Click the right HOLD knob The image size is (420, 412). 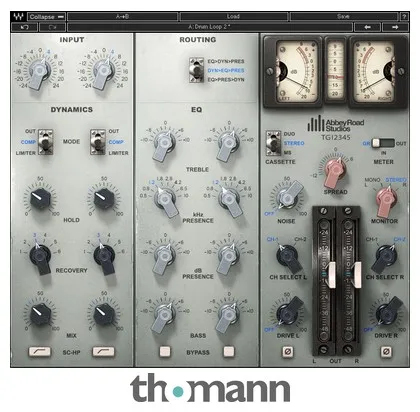click(x=104, y=198)
